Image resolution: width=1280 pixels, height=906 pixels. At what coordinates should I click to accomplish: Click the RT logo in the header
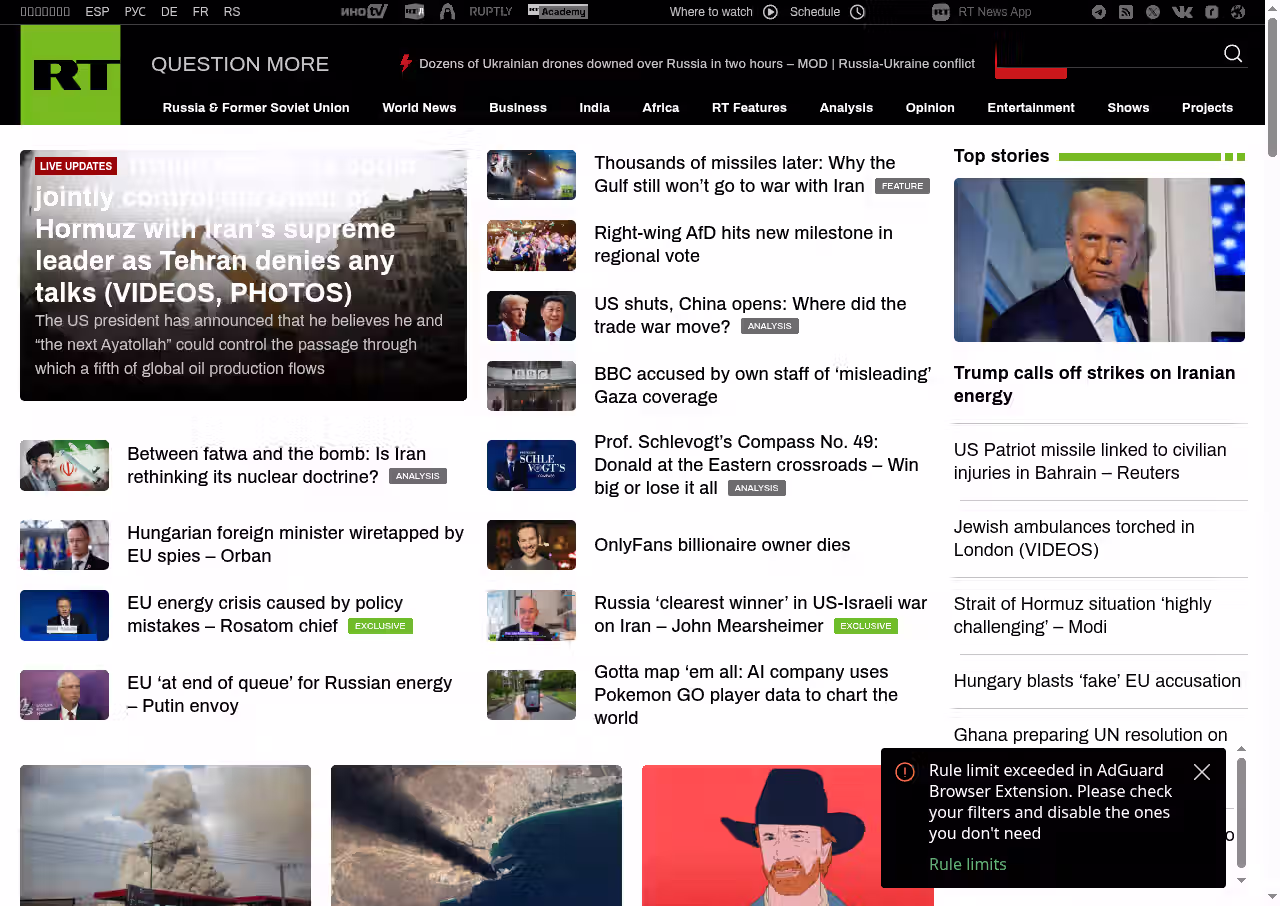click(x=70, y=75)
